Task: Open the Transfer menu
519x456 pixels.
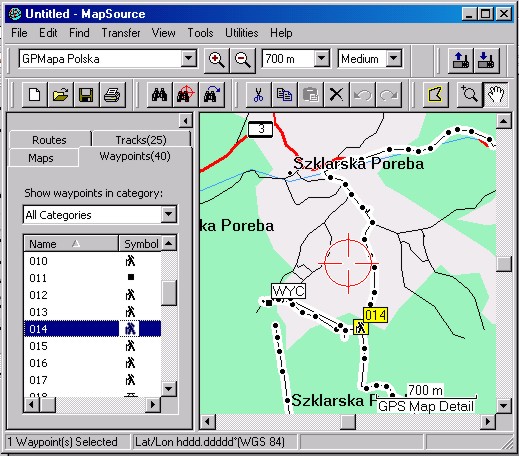Action: (121, 33)
